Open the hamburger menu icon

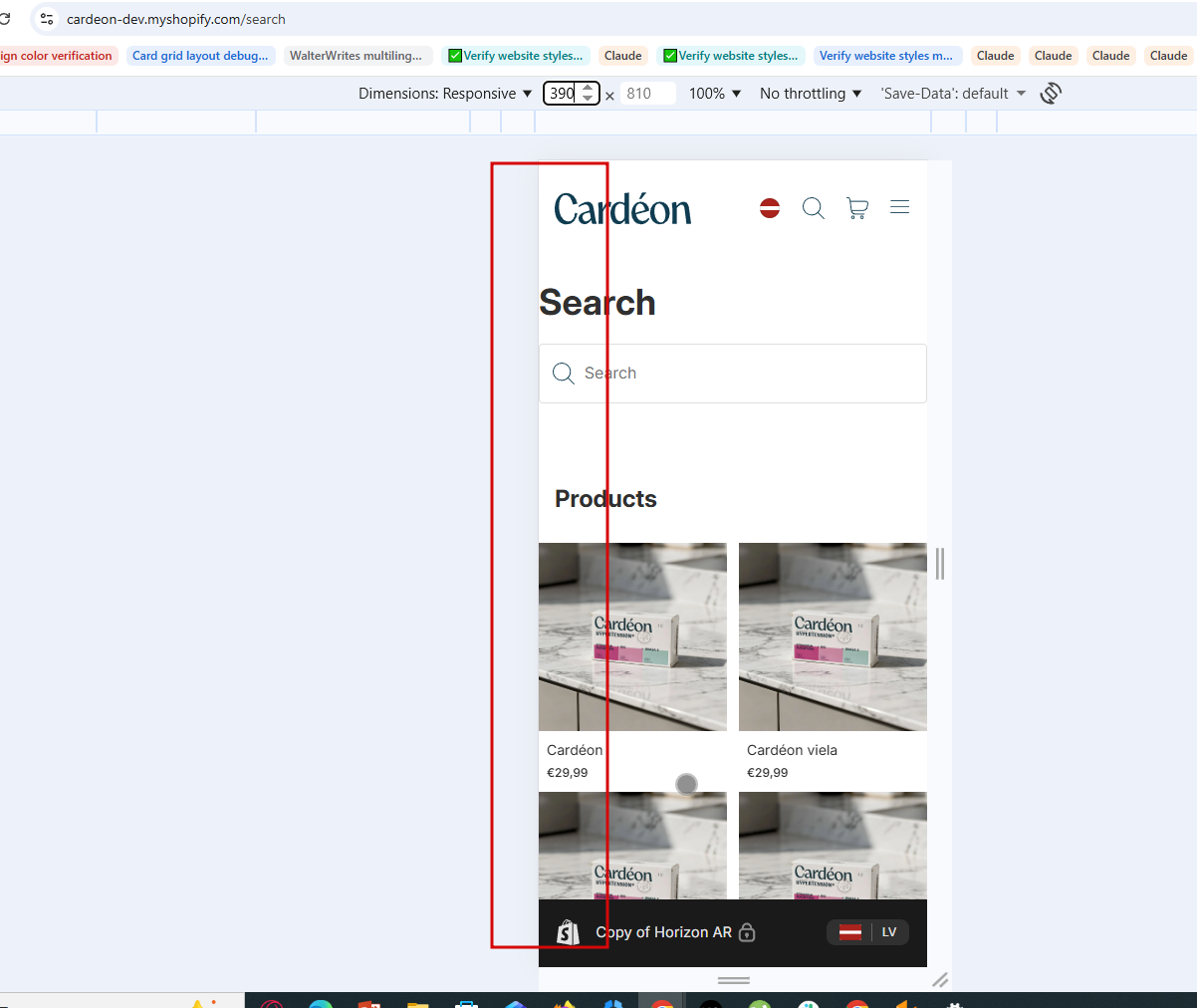pos(900,207)
